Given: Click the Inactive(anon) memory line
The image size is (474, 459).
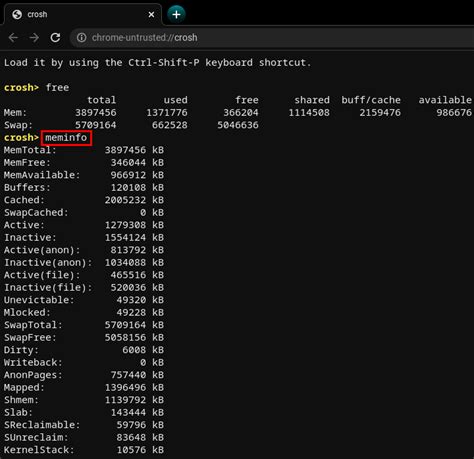Looking at the screenshot, I should coord(84,263).
